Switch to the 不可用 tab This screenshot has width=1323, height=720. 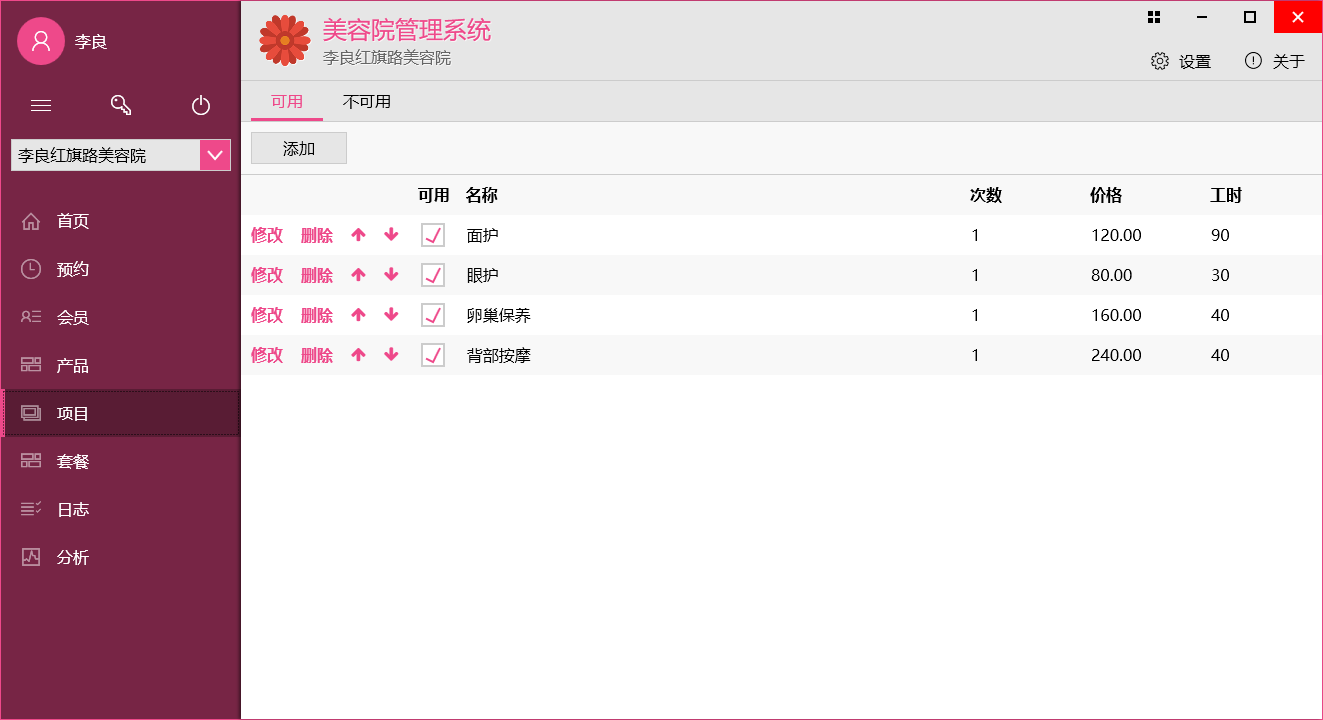point(366,102)
